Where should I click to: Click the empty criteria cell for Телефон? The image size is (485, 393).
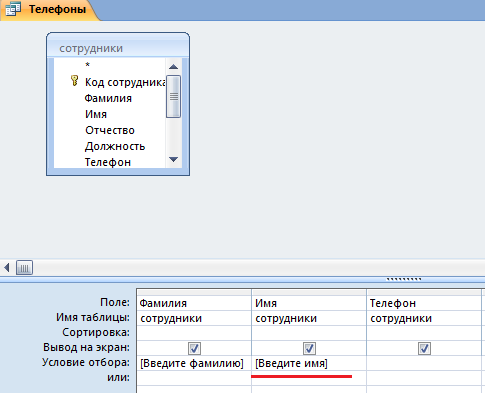[424, 363]
